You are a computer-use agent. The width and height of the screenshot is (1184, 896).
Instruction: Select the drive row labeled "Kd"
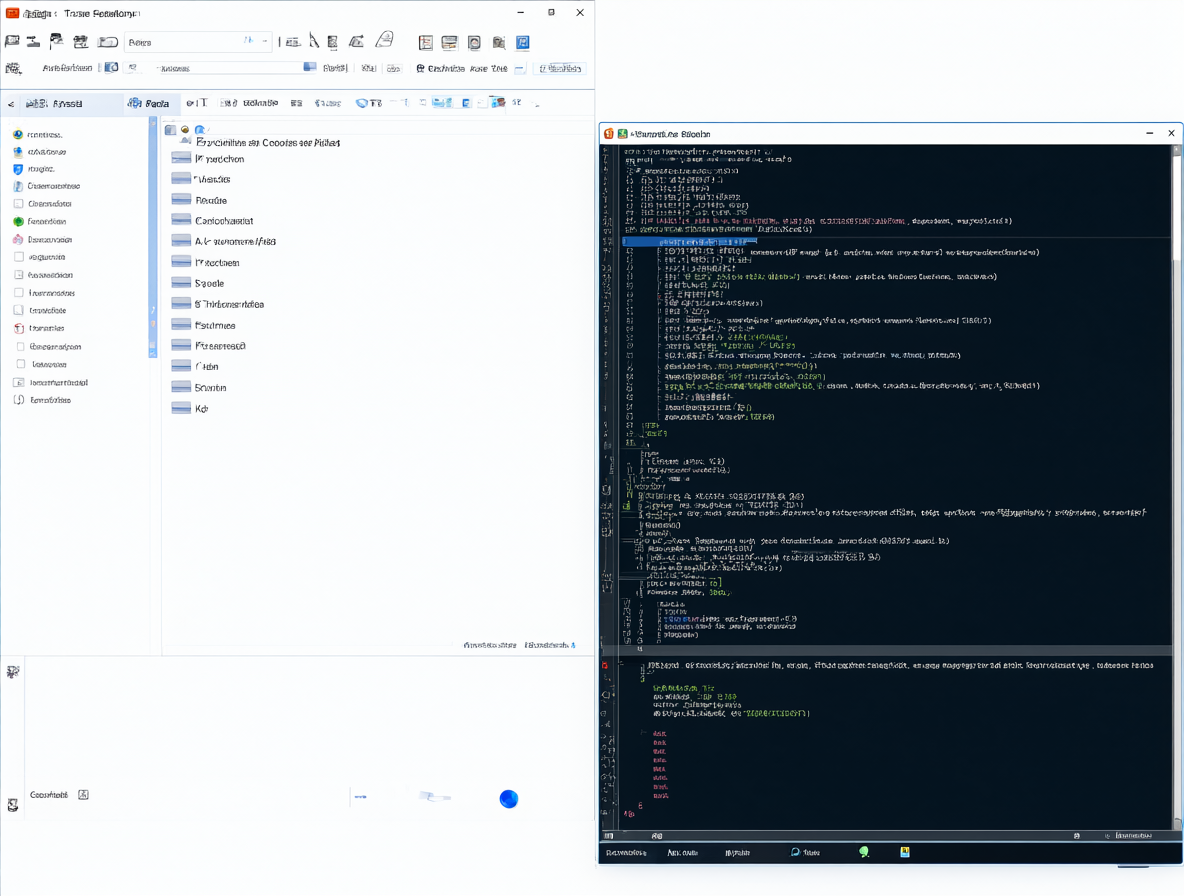pyautogui.click(x=190, y=408)
